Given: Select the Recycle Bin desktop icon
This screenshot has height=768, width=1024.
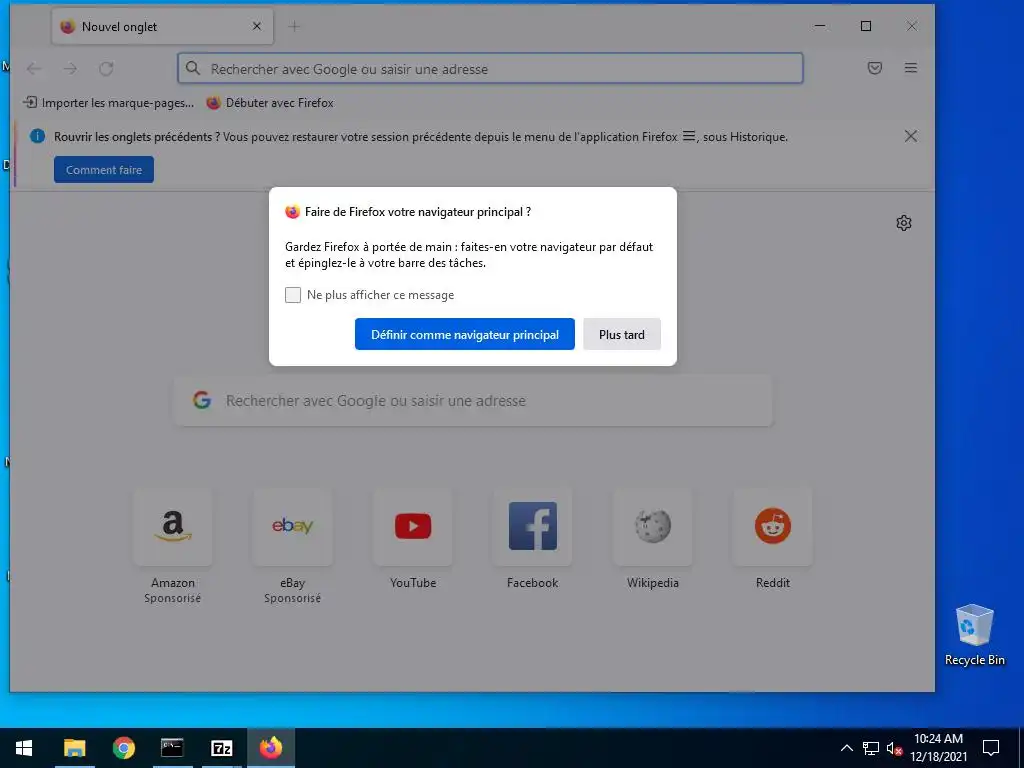Looking at the screenshot, I should click(x=974, y=635).
